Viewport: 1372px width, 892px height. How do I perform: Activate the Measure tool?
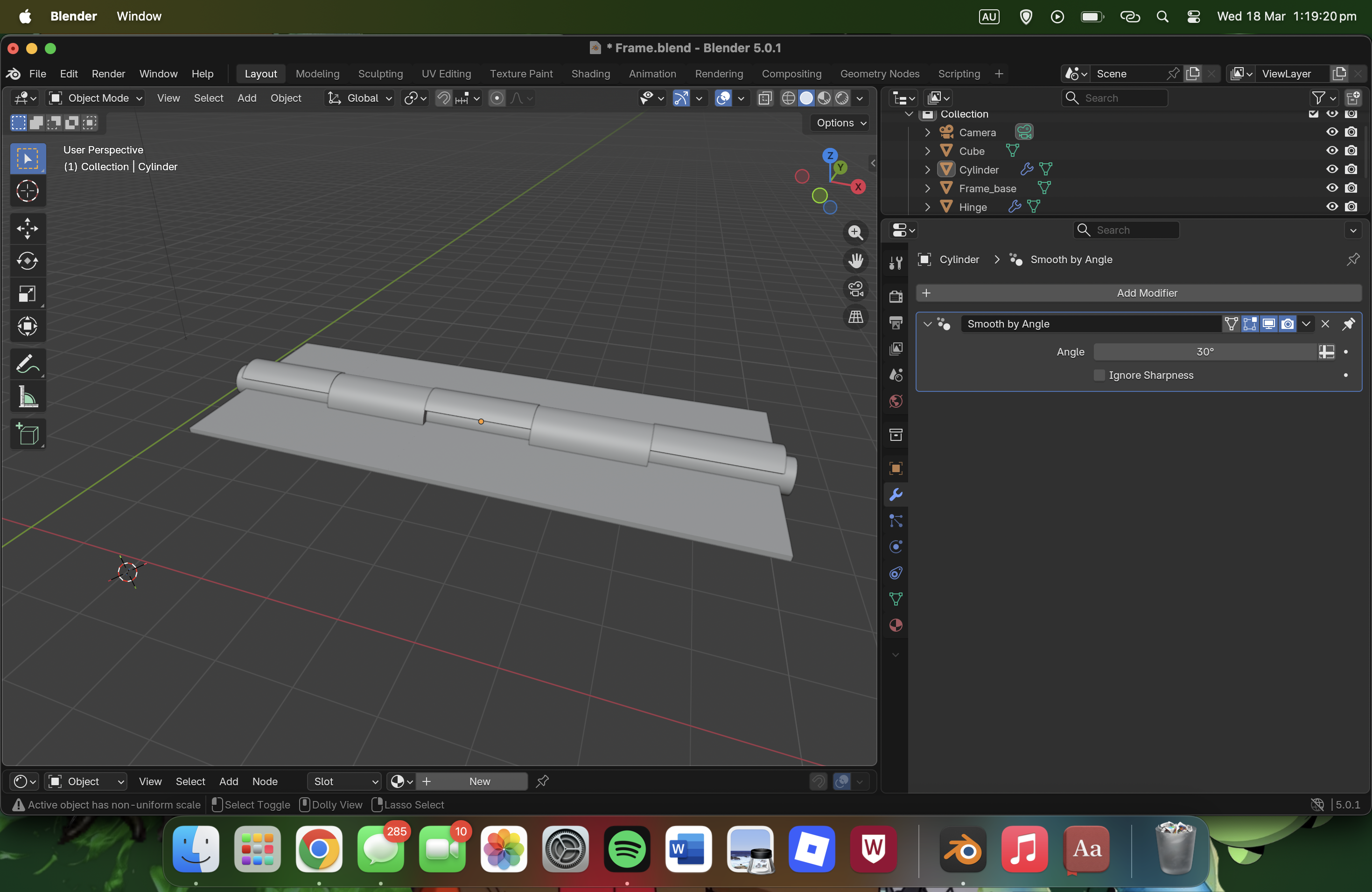[27, 397]
